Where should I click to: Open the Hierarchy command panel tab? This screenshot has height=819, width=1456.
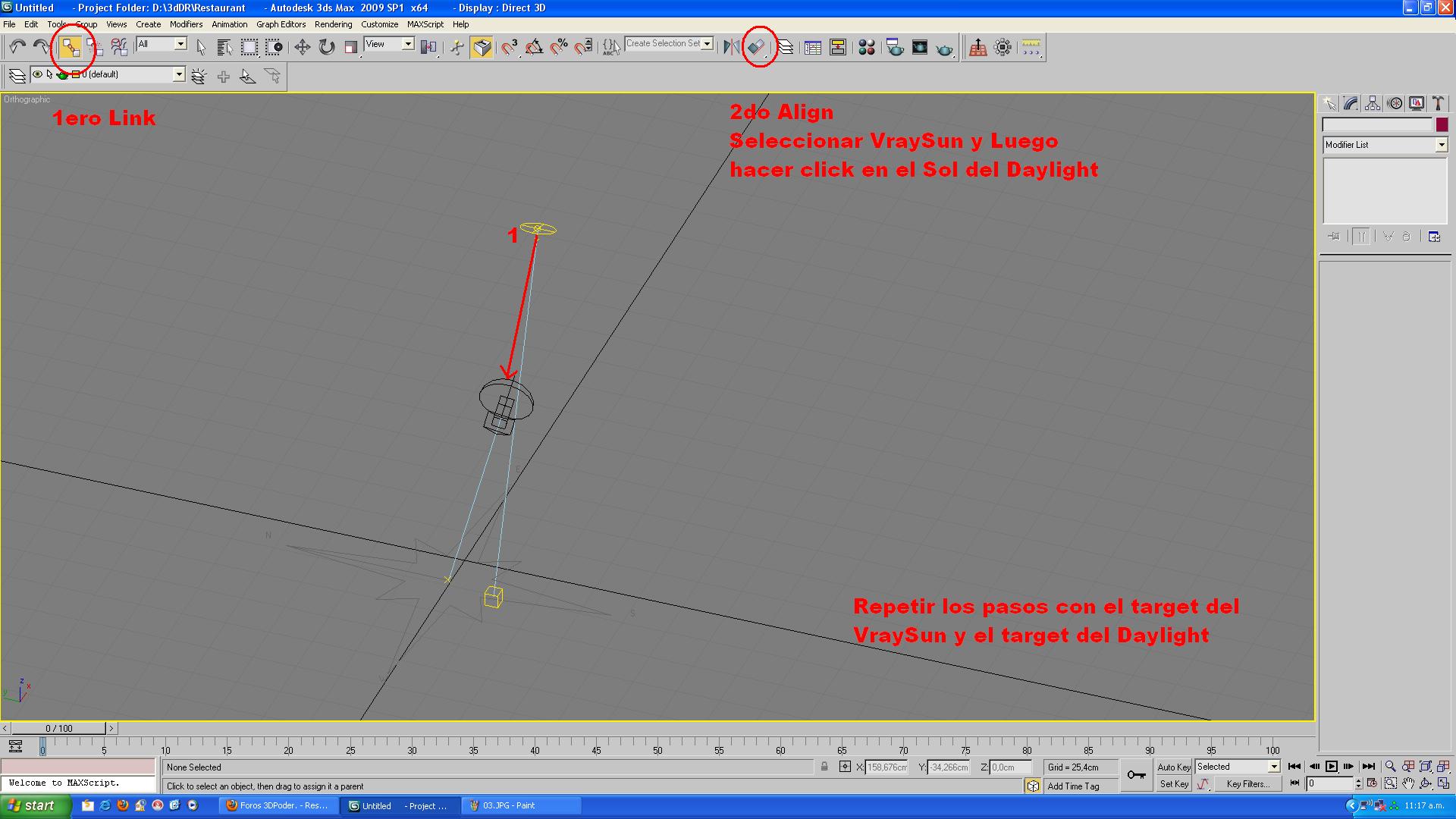tap(1373, 104)
